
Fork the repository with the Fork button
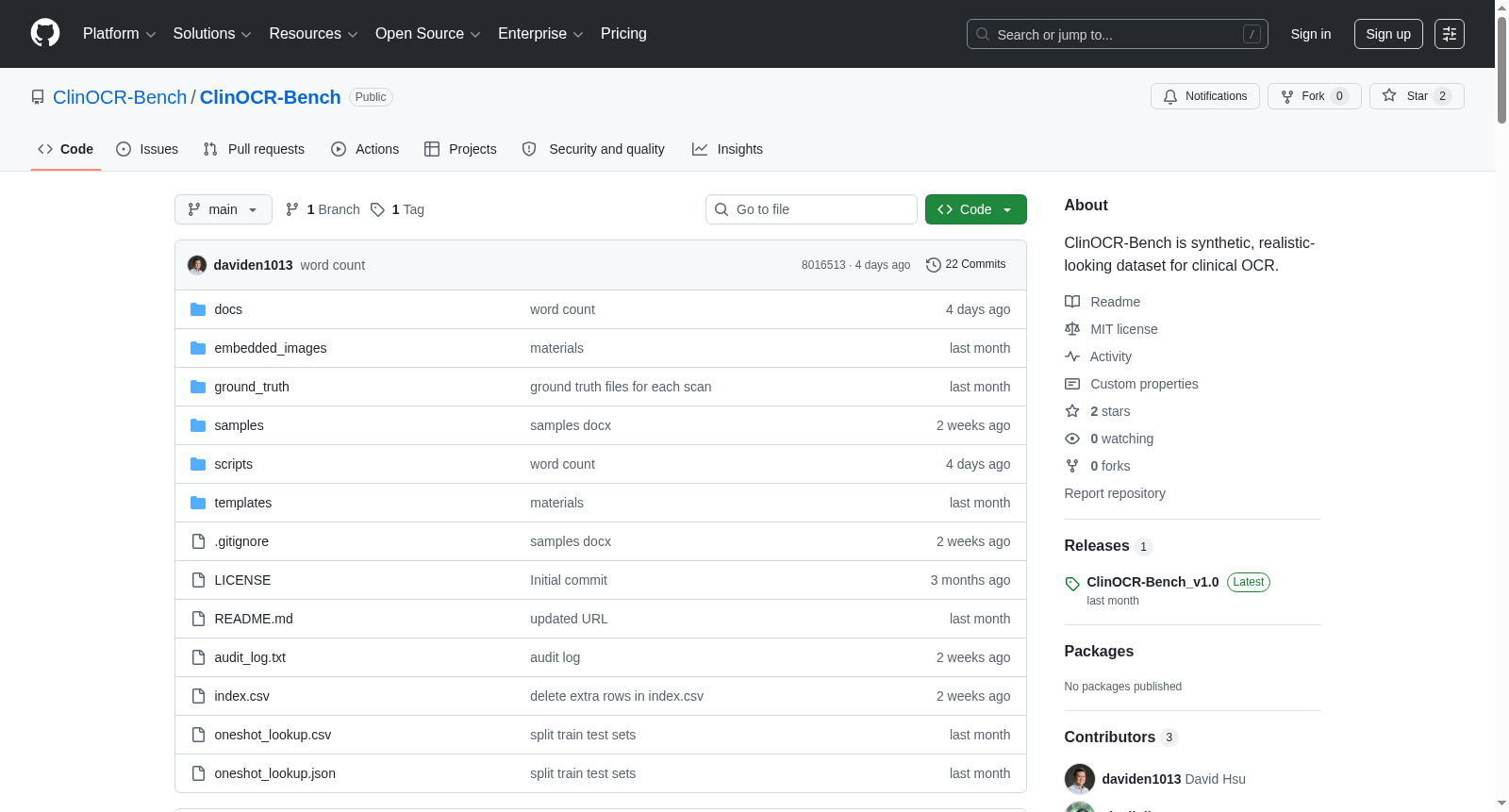click(x=1315, y=96)
